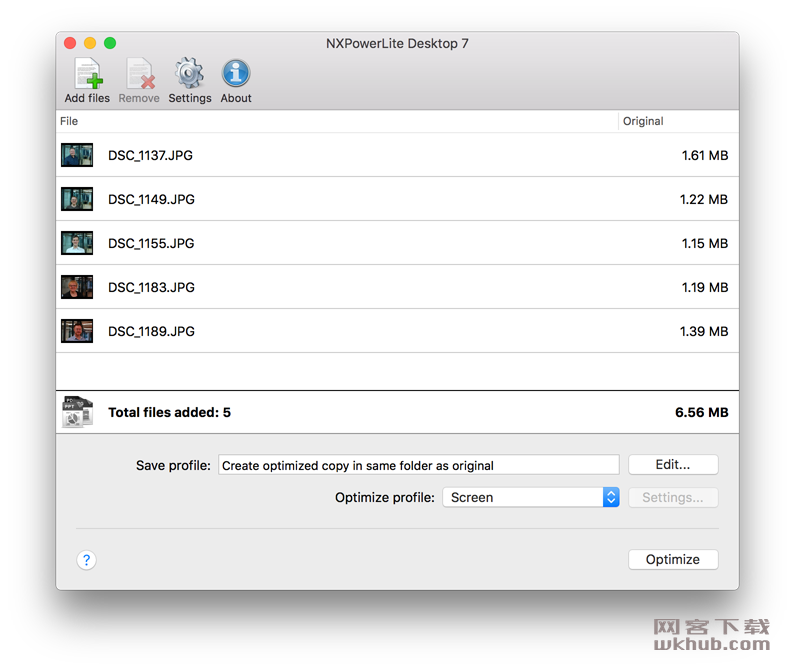The height and width of the screenshot is (670, 795).
Task: Click the Remove file toolbar icon
Action: pyautogui.click(x=140, y=74)
